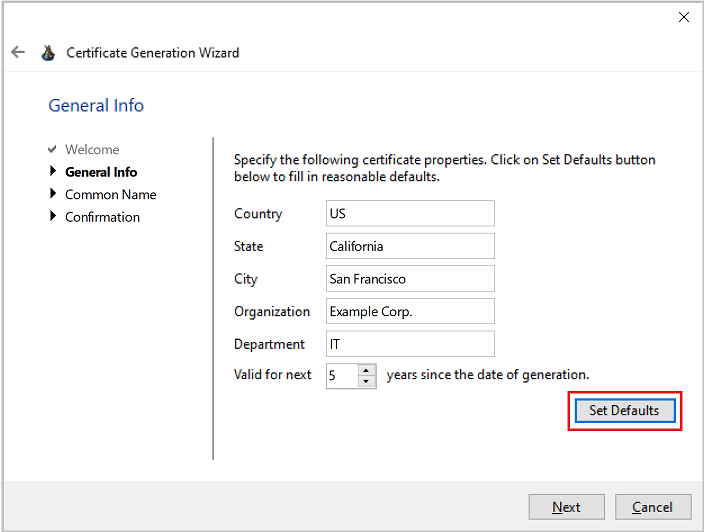Click 'years since the date of generation' text
The width and height of the screenshot is (704, 532).
(x=488, y=374)
